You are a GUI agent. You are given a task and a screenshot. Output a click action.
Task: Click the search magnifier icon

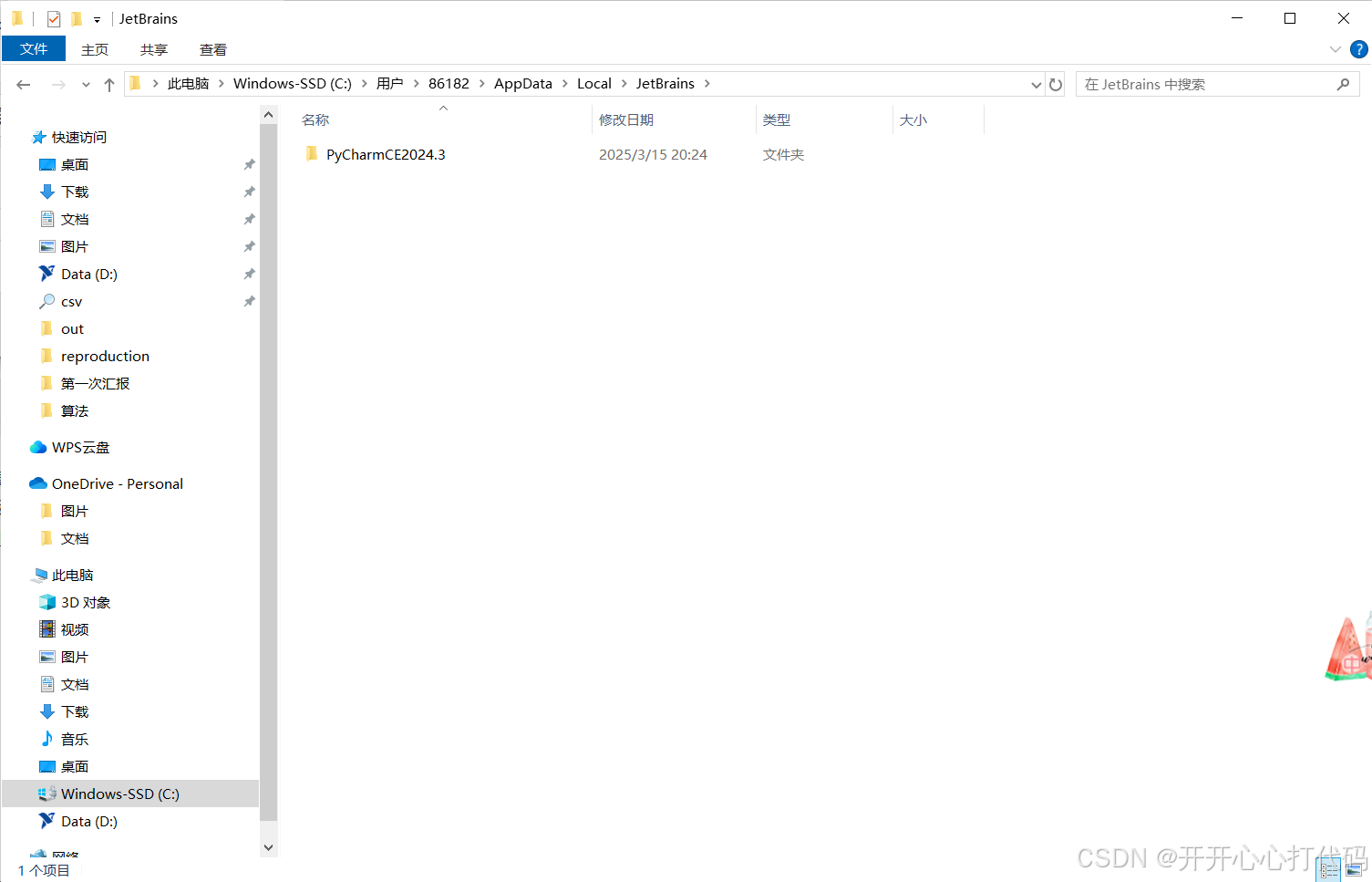(x=1343, y=84)
